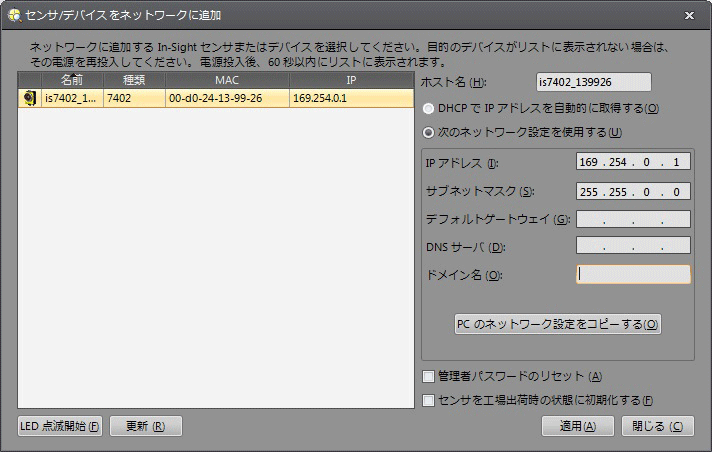Select DHCP automatic IP address option

click(429, 108)
